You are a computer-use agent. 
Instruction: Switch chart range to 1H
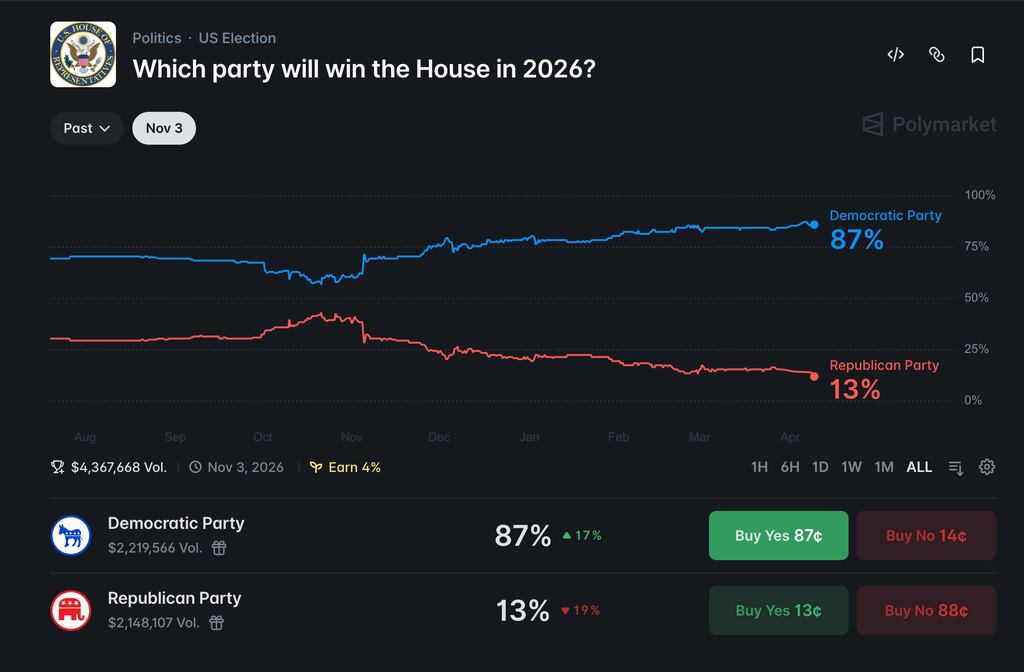click(759, 467)
